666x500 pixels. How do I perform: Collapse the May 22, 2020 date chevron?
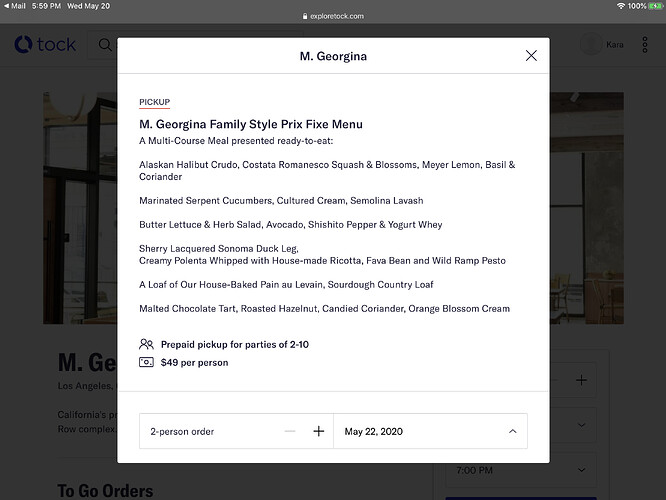[513, 431]
